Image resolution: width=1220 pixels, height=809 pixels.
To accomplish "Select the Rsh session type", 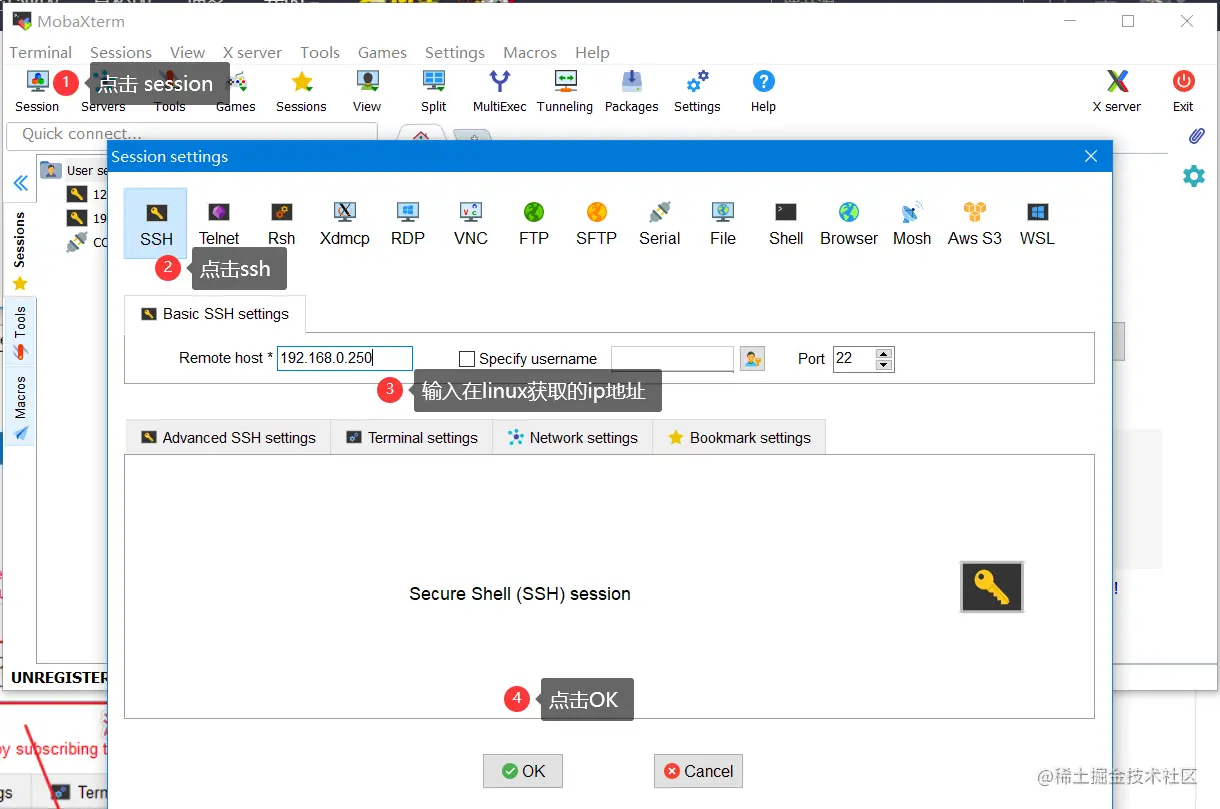I will pos(282,224).
